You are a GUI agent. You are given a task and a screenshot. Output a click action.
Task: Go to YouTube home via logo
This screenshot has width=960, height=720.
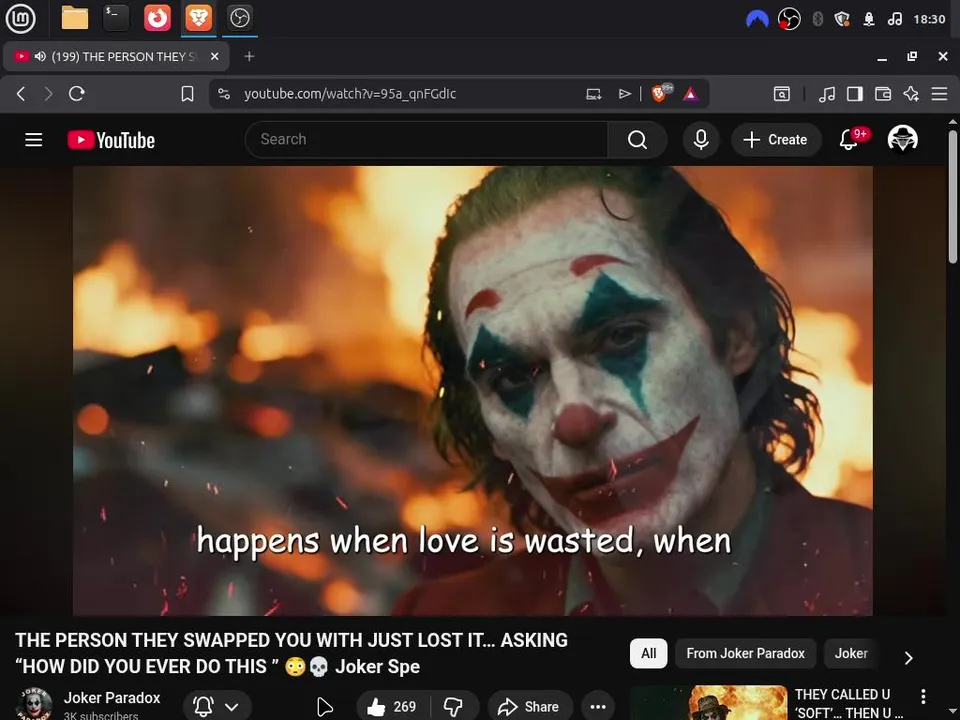pos(111,140)
